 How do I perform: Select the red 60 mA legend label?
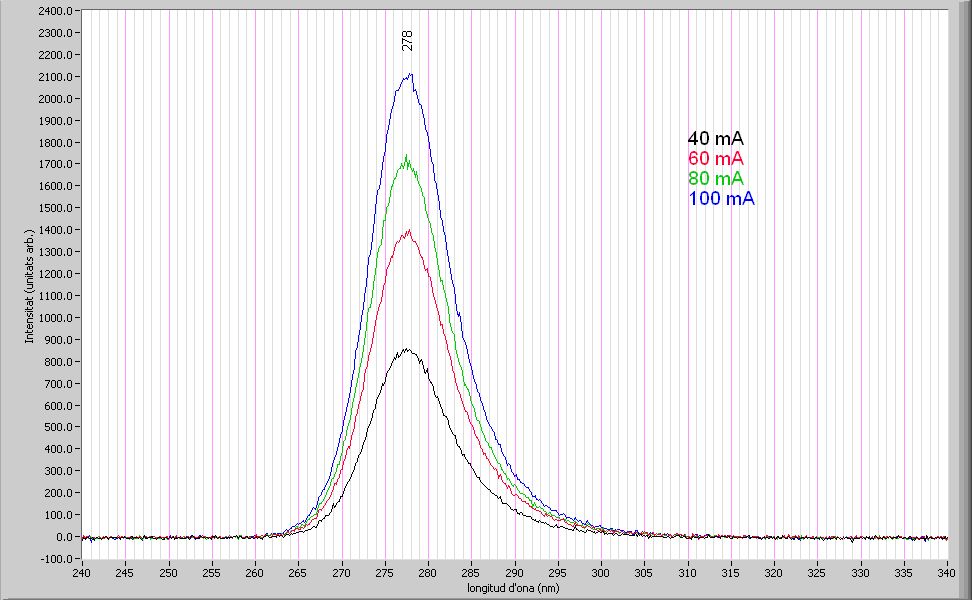coord(715,159)
